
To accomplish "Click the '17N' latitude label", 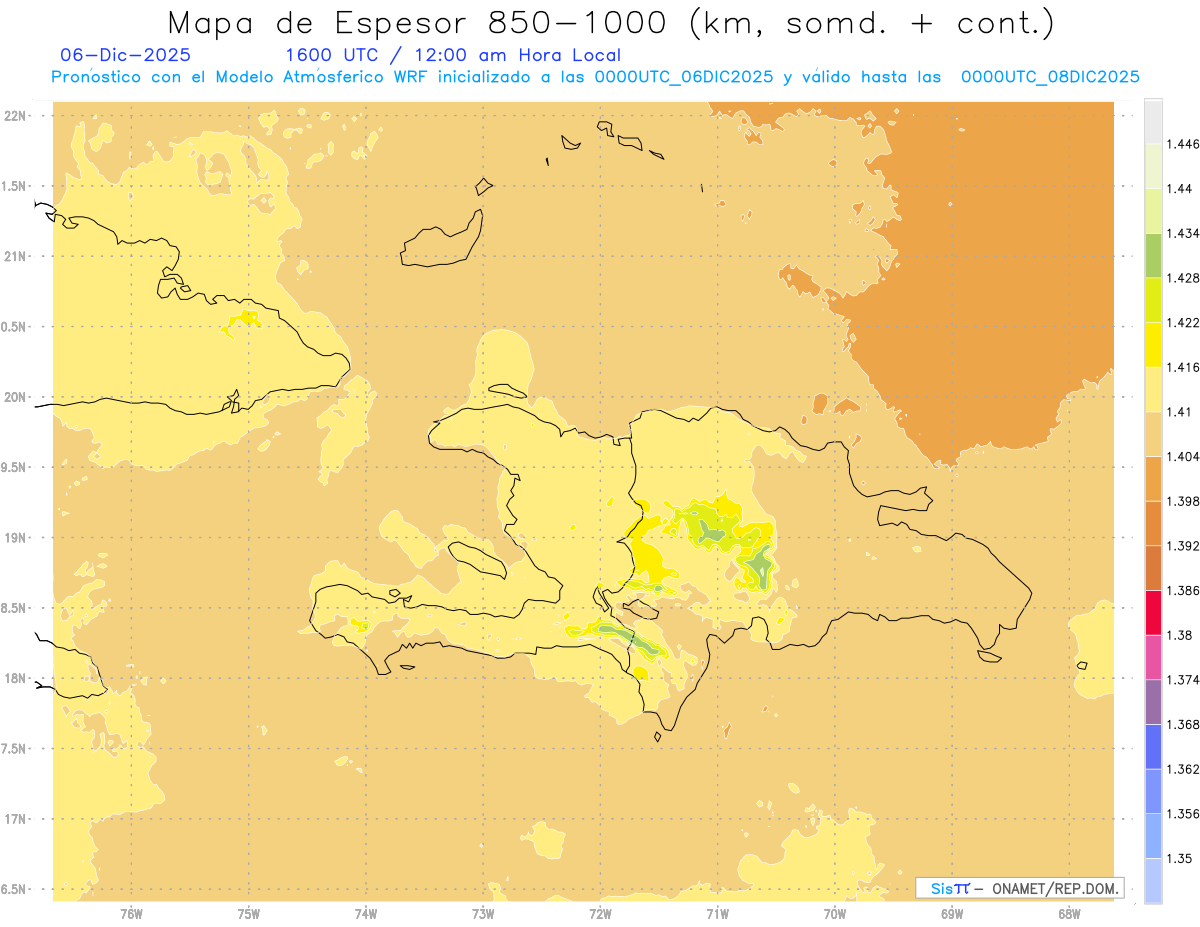I will pyautogui.click(x=16, y=819).
